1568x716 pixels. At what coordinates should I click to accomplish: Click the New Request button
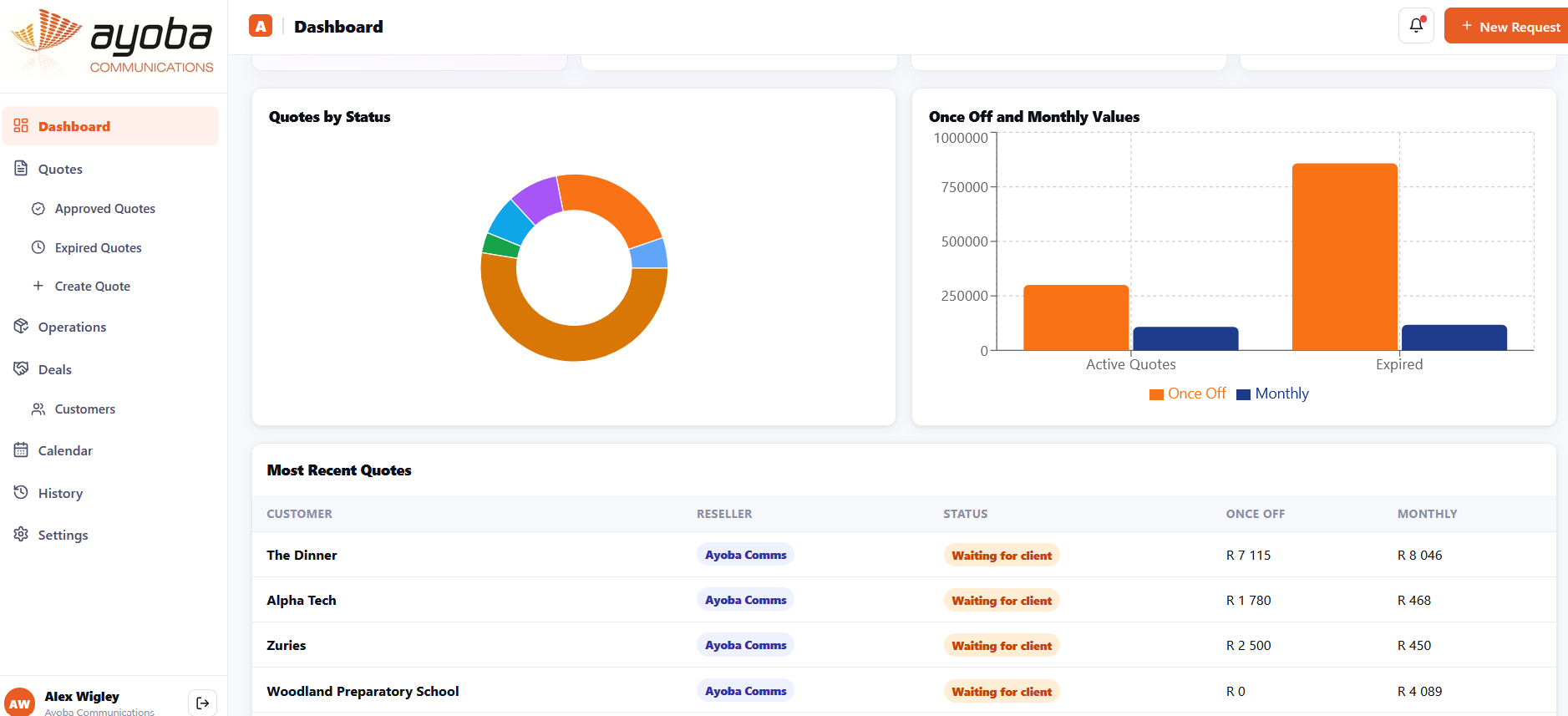pos(1507,26)
